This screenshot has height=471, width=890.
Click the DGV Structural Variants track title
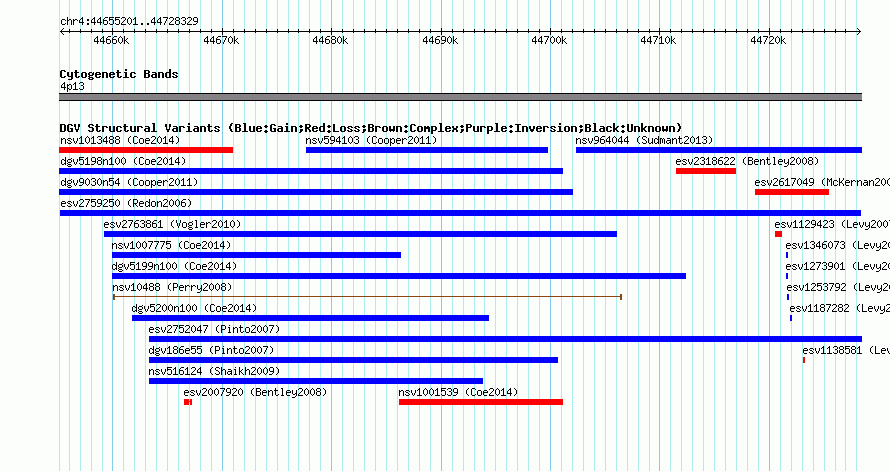(x=371, y=128)
